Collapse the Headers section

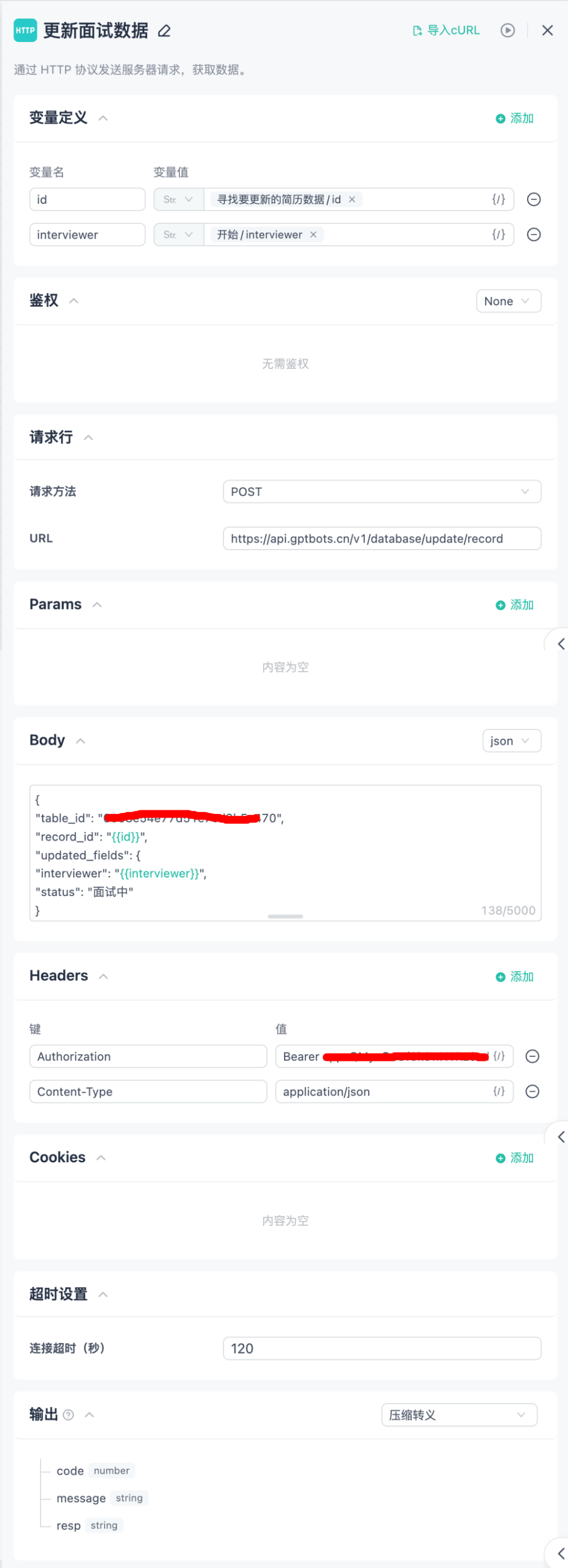104,976
